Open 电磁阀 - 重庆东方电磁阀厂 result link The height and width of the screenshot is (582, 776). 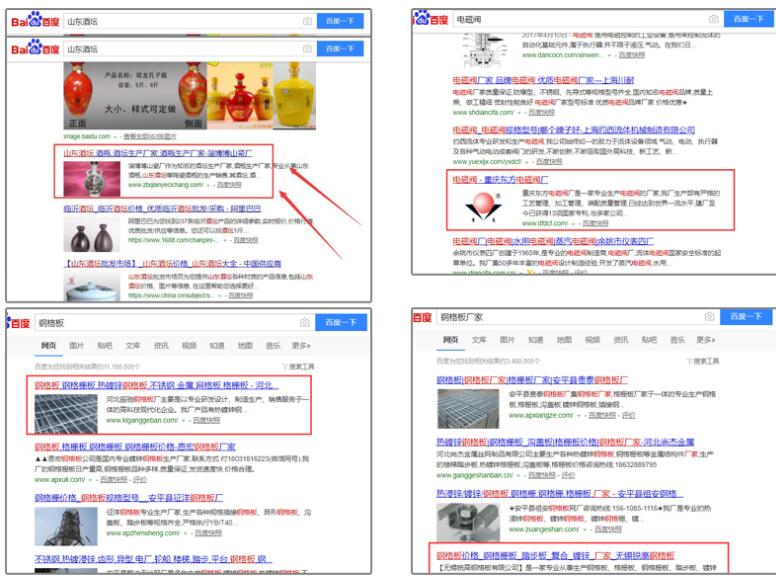coord(500,179)
